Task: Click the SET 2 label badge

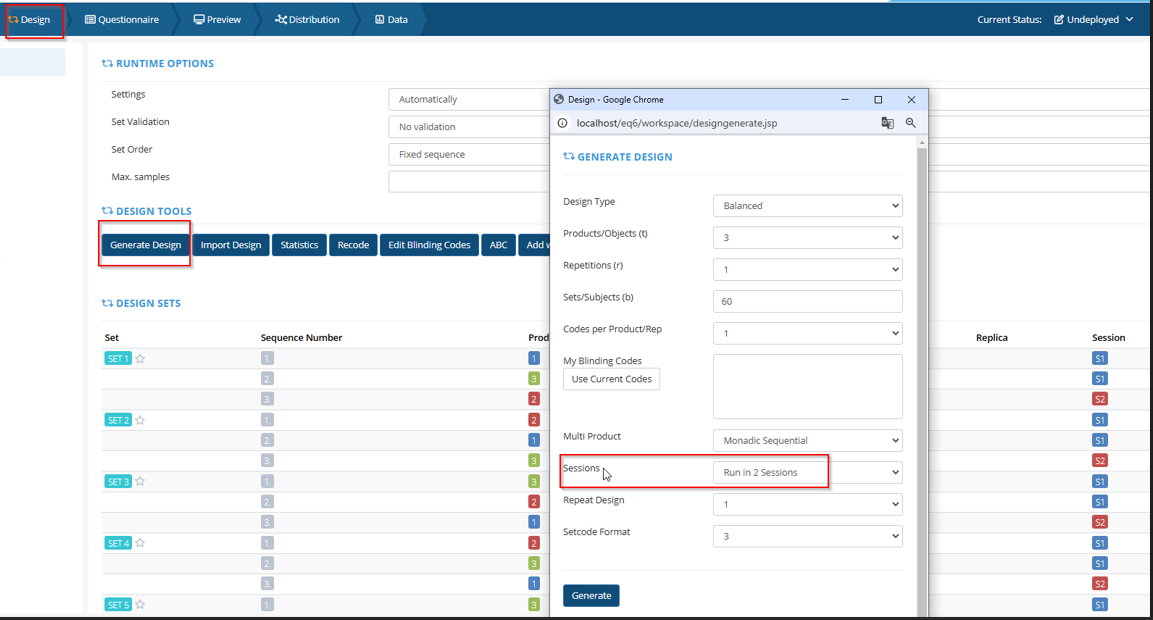Action: pos(118,420)
